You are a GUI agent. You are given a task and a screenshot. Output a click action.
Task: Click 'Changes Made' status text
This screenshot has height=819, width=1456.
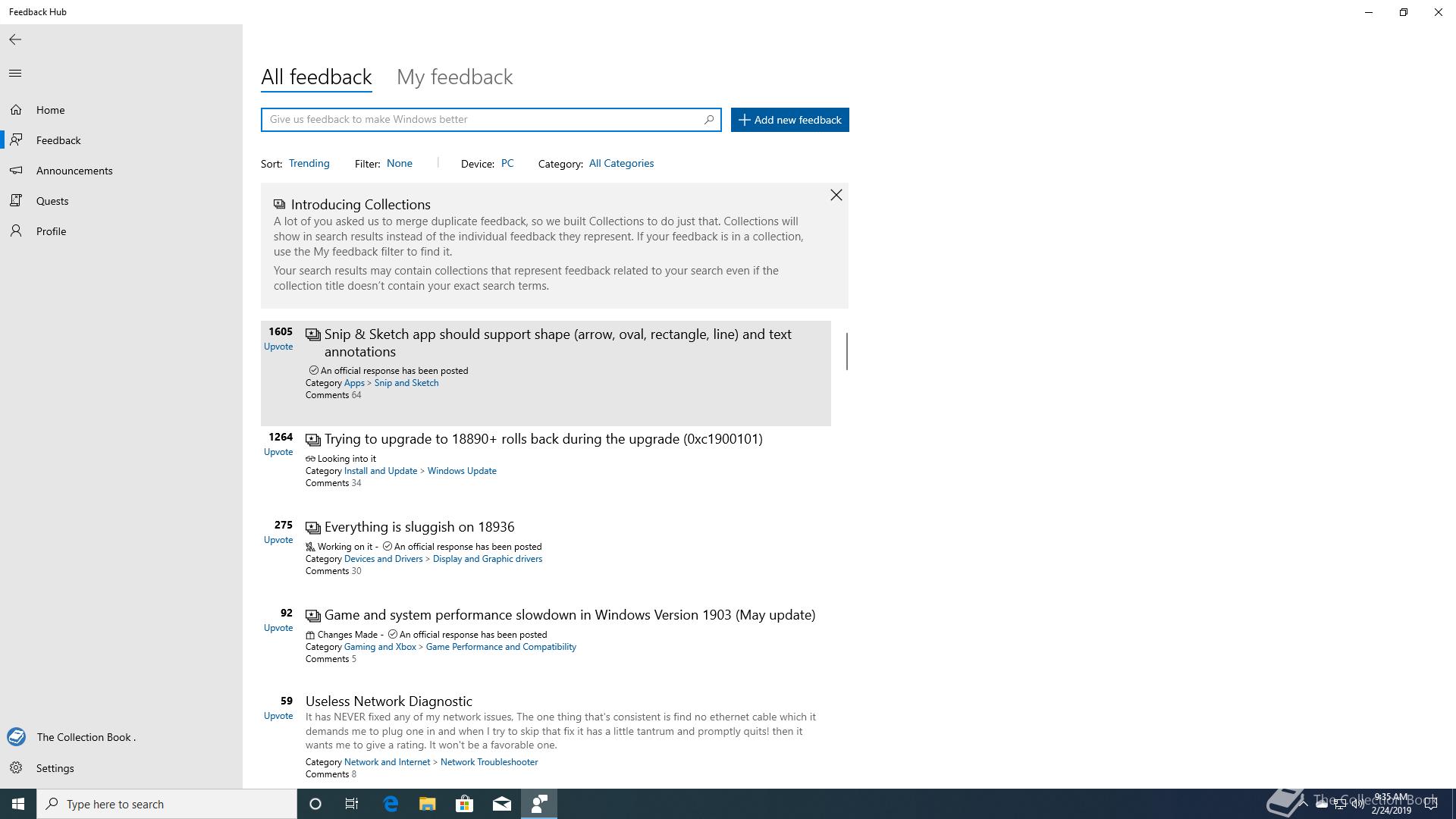(347, 635)
